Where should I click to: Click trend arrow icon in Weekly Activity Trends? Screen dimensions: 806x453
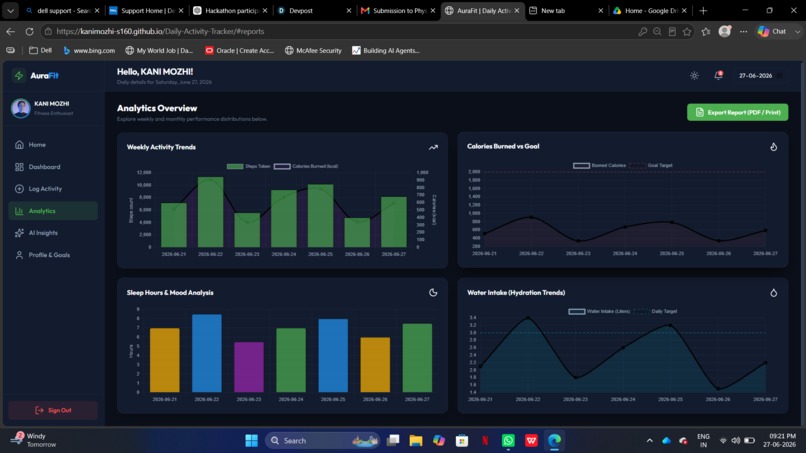tap(433, 147)
